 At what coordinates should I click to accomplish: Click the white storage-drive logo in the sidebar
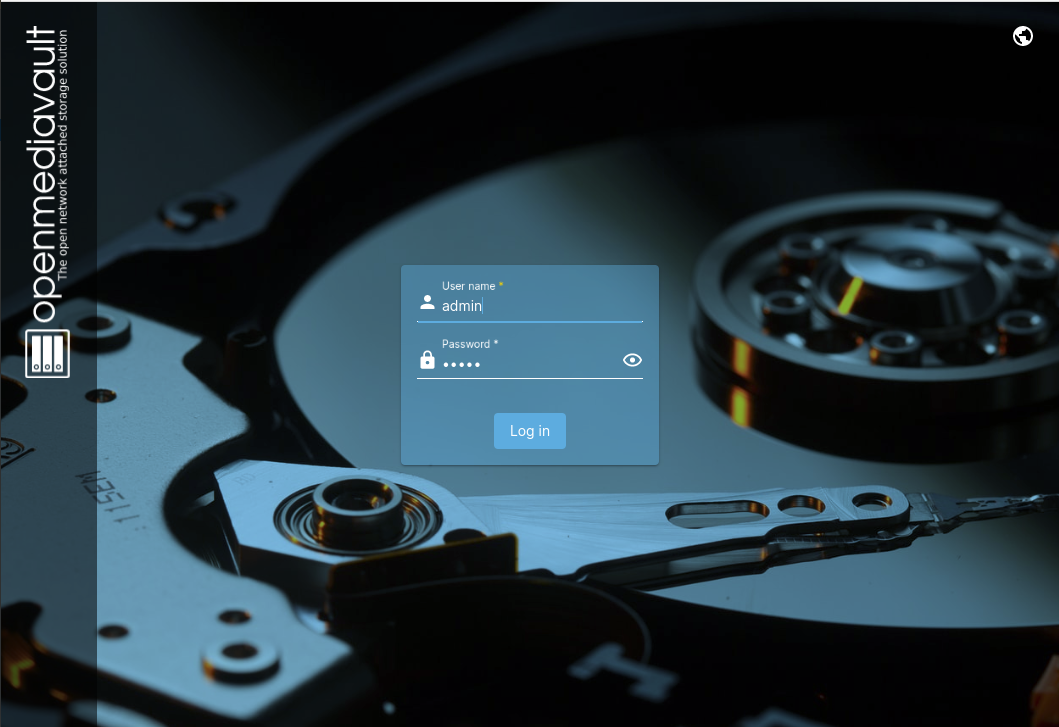pos(47,356)
